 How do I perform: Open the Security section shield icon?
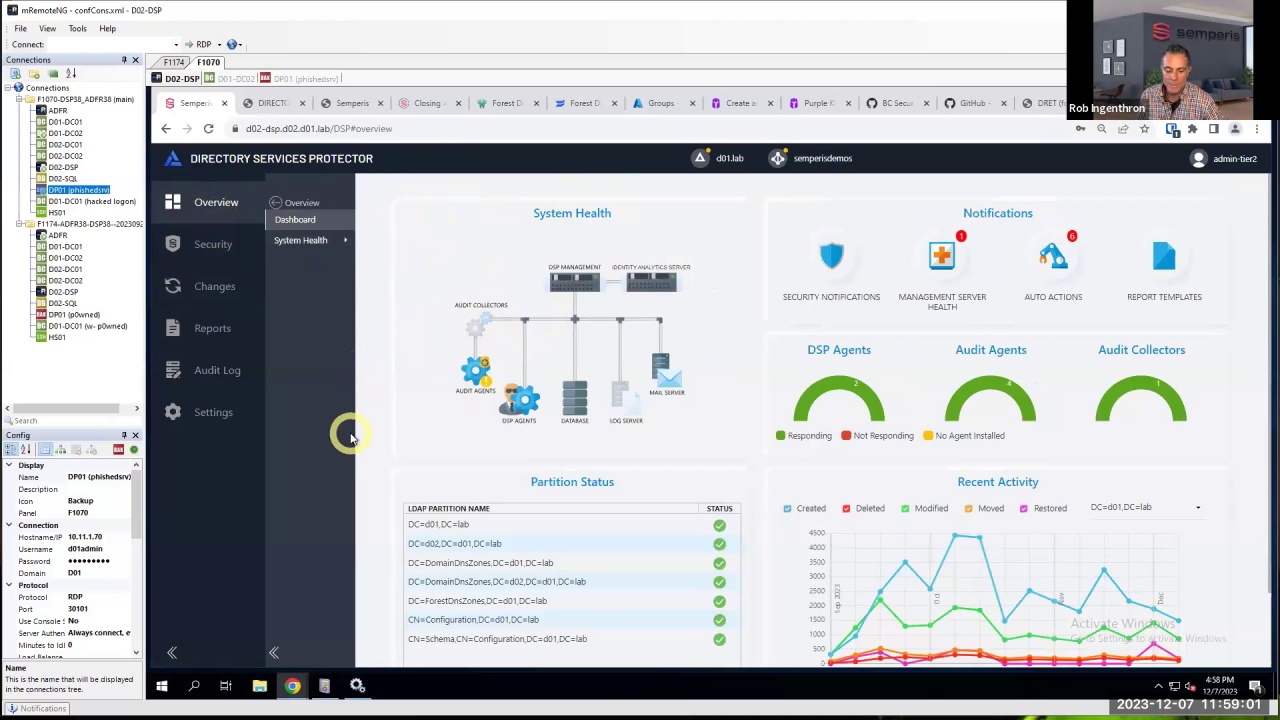(173, 244)
